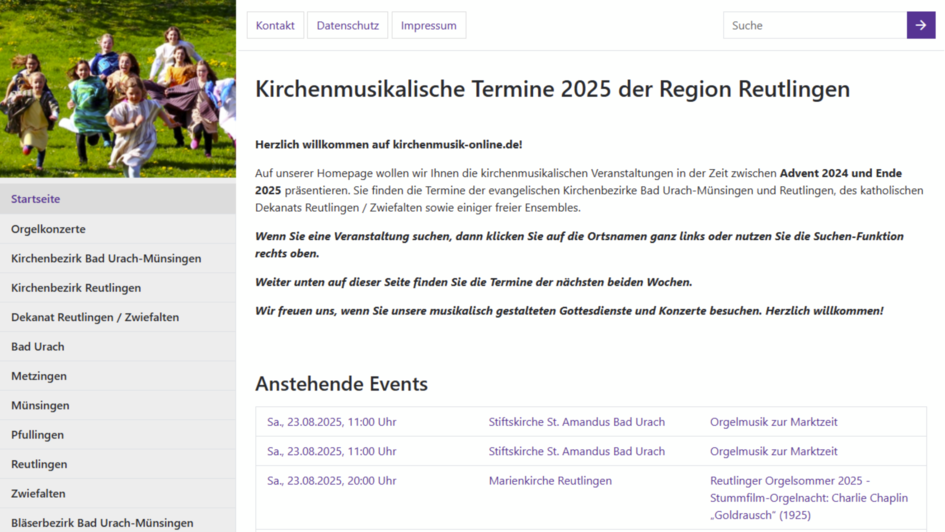Click the 'Herzlich willkommen auf kirchenmusik-online.de!' text
The width and height of the screenshot is (945, 532).
click(x=389, y=145)
